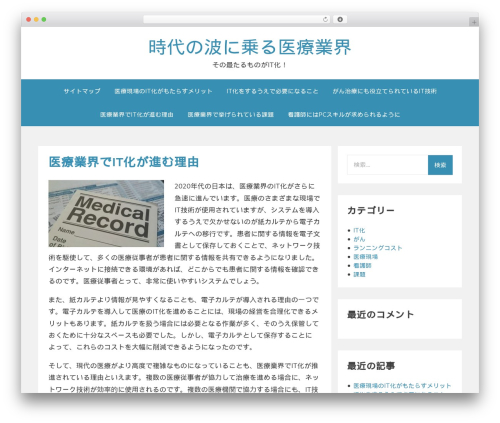Screen dimensions: 500x423
Task: Focus the sidebar search input field
Action: tap(388, 165)
